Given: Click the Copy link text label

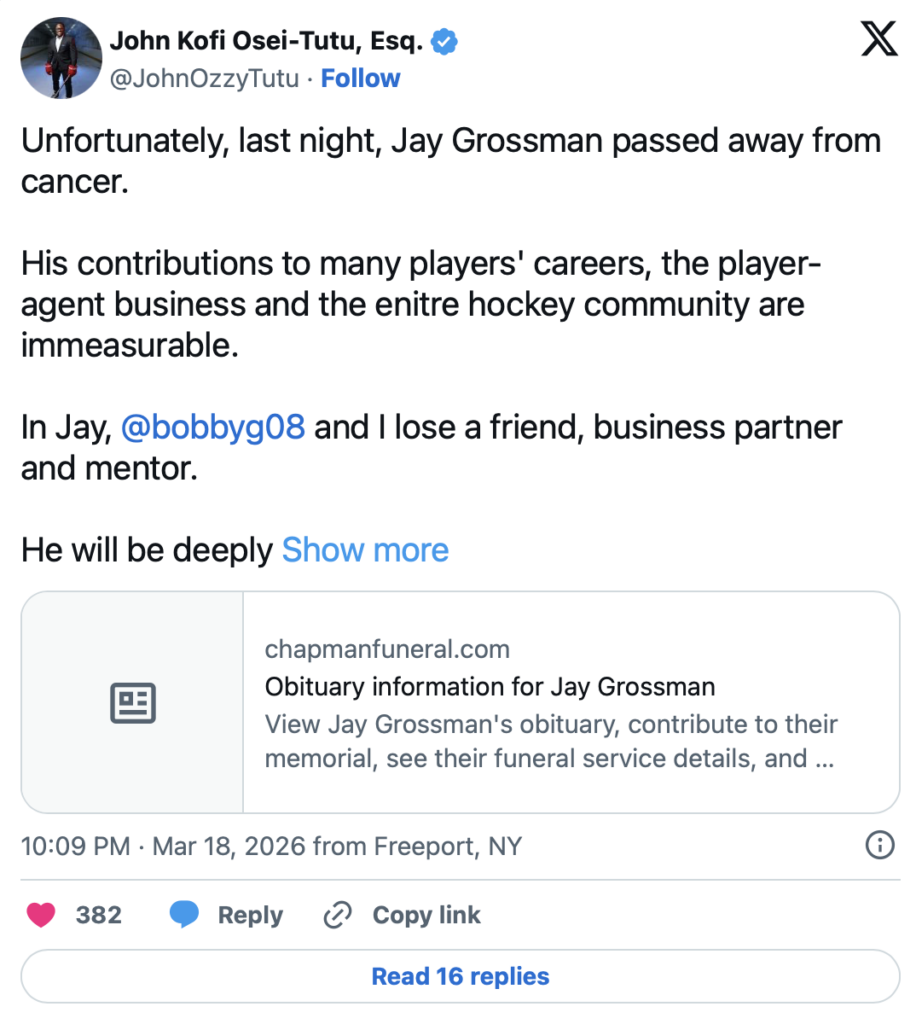Looking at the screenshot, I should click(426, 915).
